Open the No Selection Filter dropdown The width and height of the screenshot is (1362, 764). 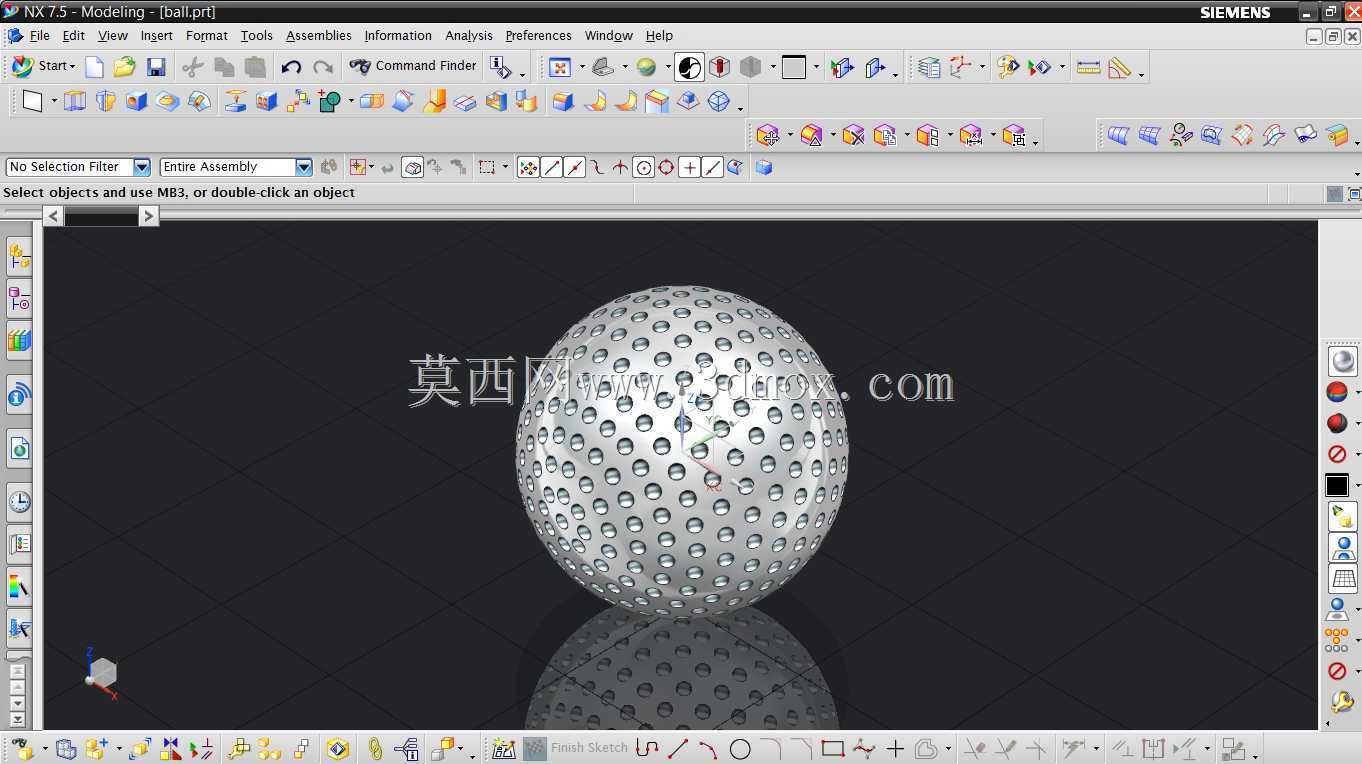pyautogui.click(x=142, y=167)
